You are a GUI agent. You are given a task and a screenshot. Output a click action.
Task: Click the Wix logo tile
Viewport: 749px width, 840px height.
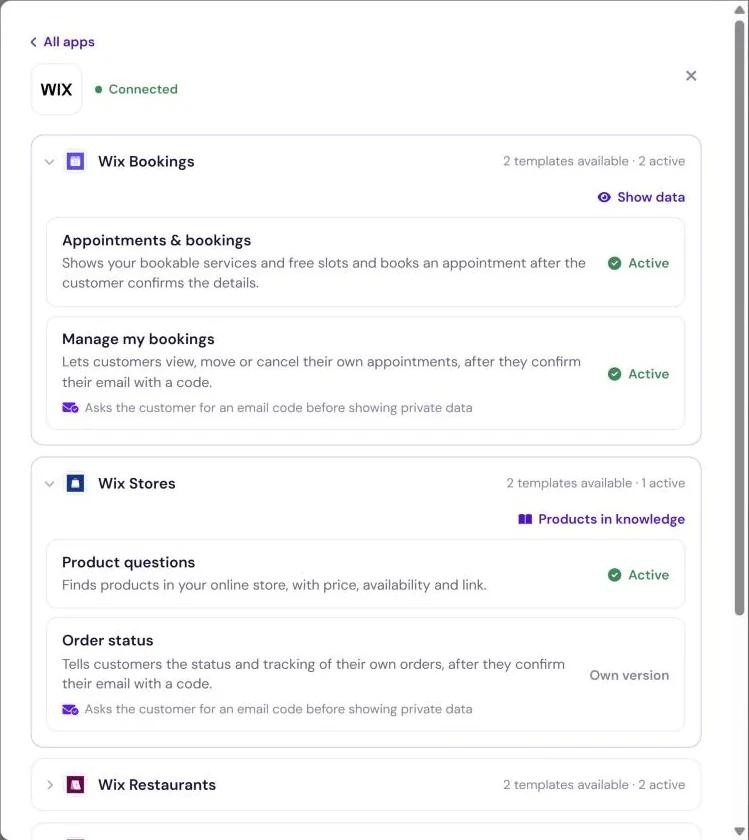[56, 89]
